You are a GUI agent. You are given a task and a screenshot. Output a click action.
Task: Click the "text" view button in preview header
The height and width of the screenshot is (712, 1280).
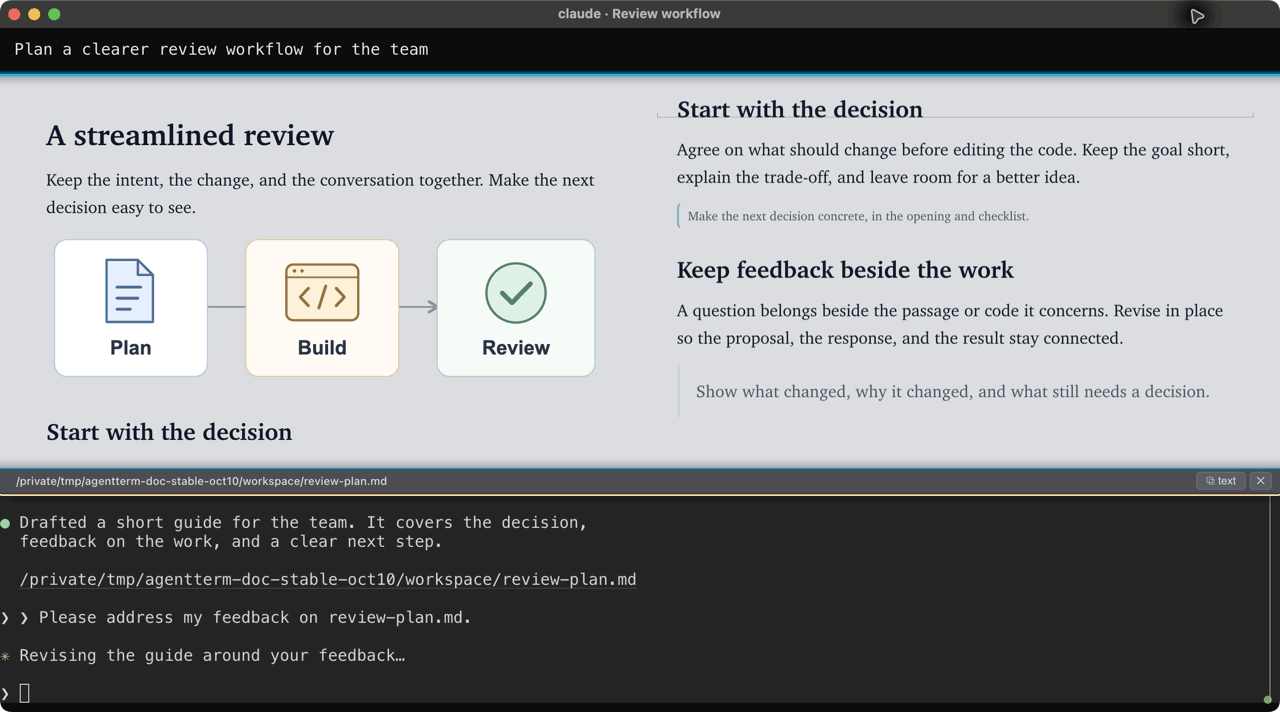1220,481
